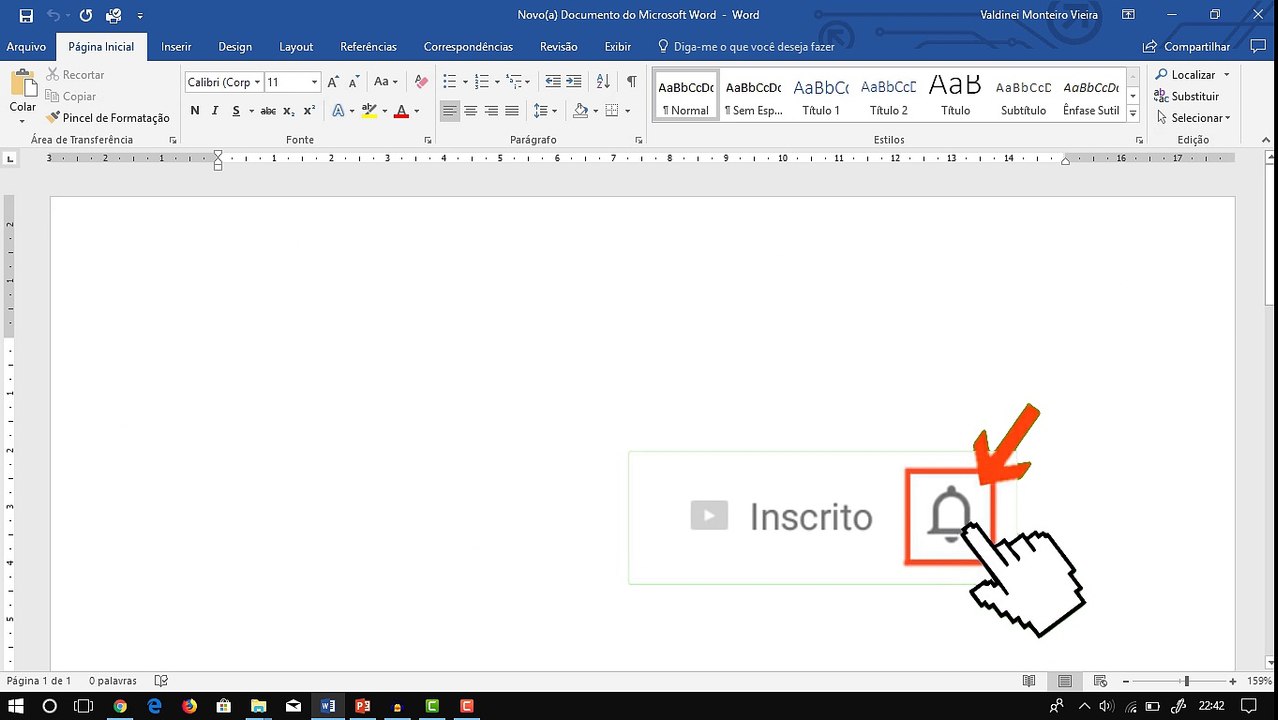Open the Fonte dialog launcher
Screen dimensions: 1278x720
pos(428,141)
